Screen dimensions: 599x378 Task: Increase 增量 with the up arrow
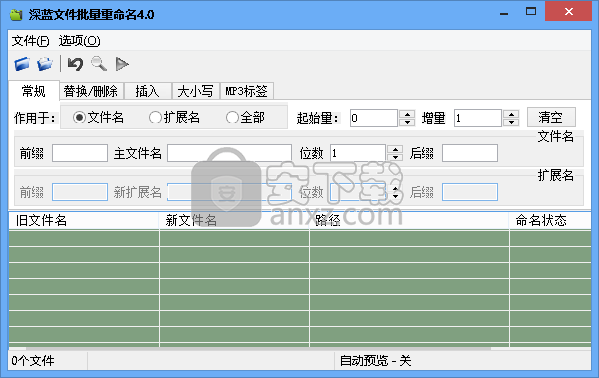(x=511, y=114)
